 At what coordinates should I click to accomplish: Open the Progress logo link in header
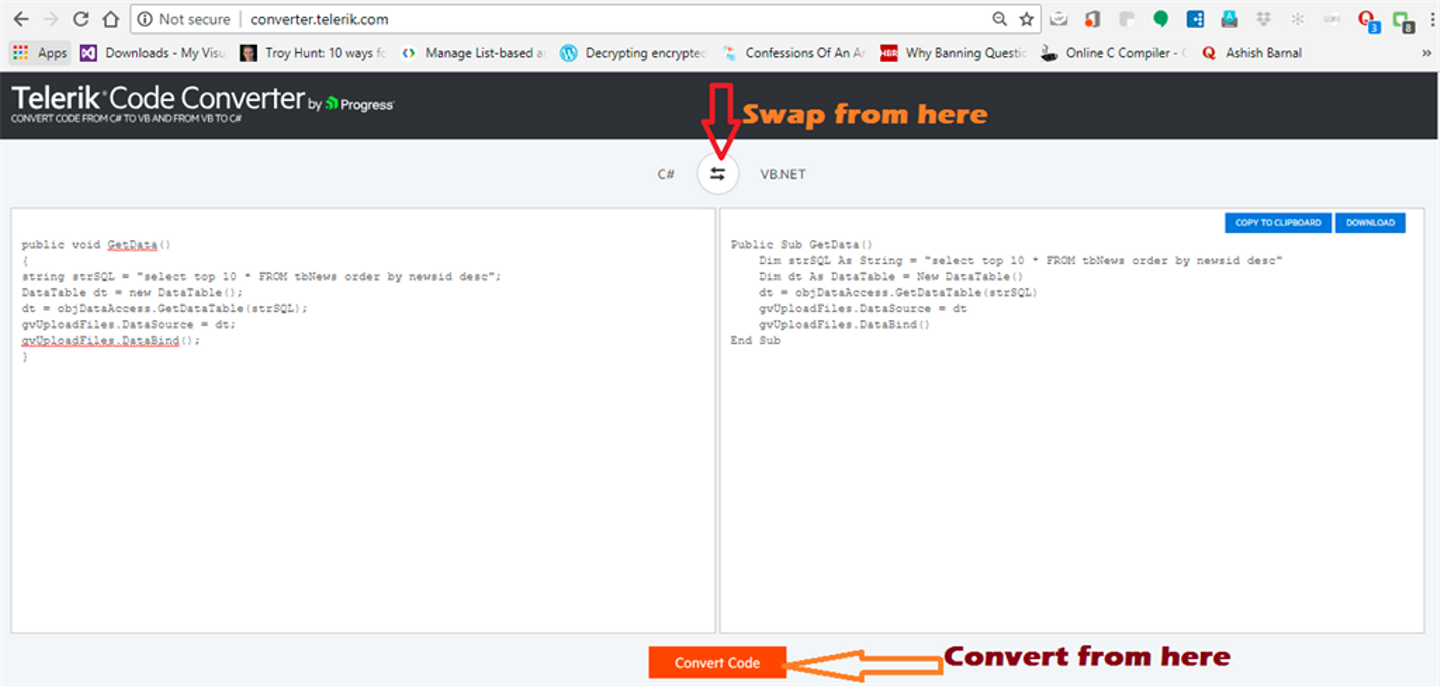click(360, 103)
